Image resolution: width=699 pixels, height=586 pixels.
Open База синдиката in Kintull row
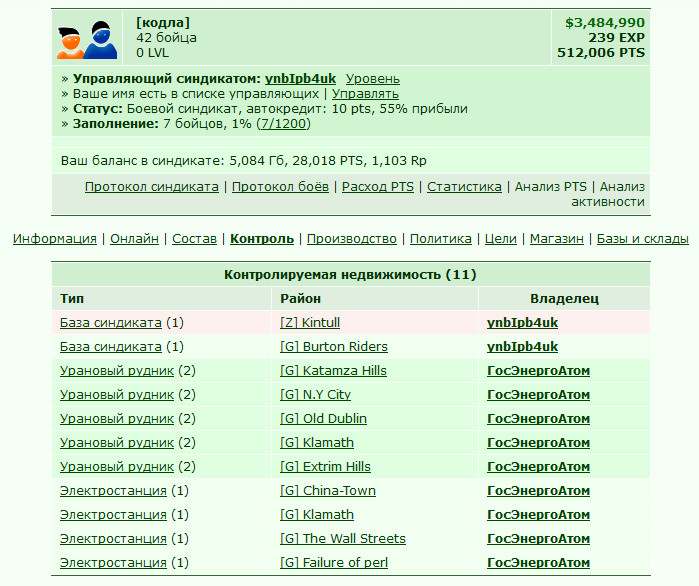(x=111, y=323)
